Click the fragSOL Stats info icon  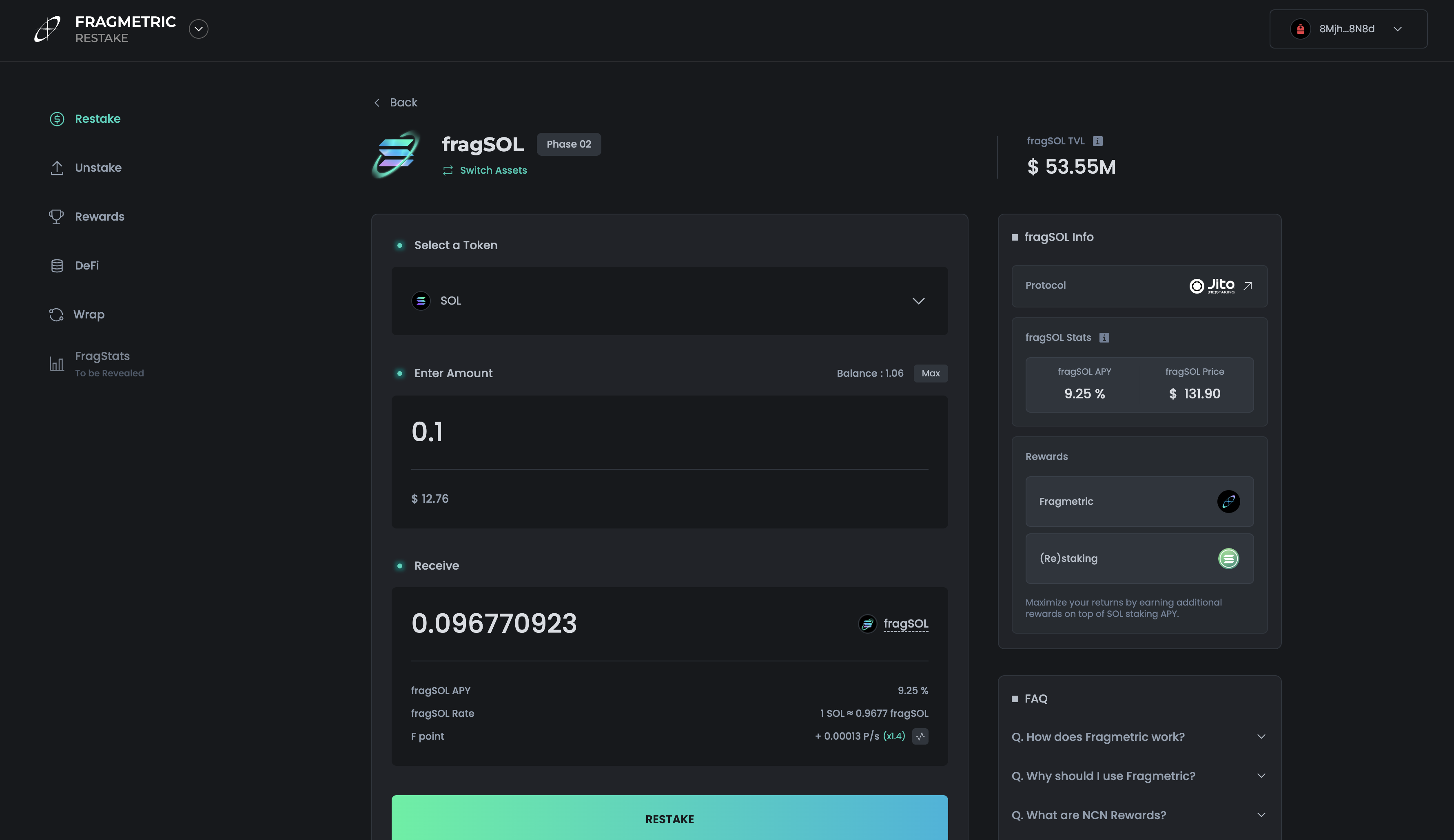pos(1104,338)
